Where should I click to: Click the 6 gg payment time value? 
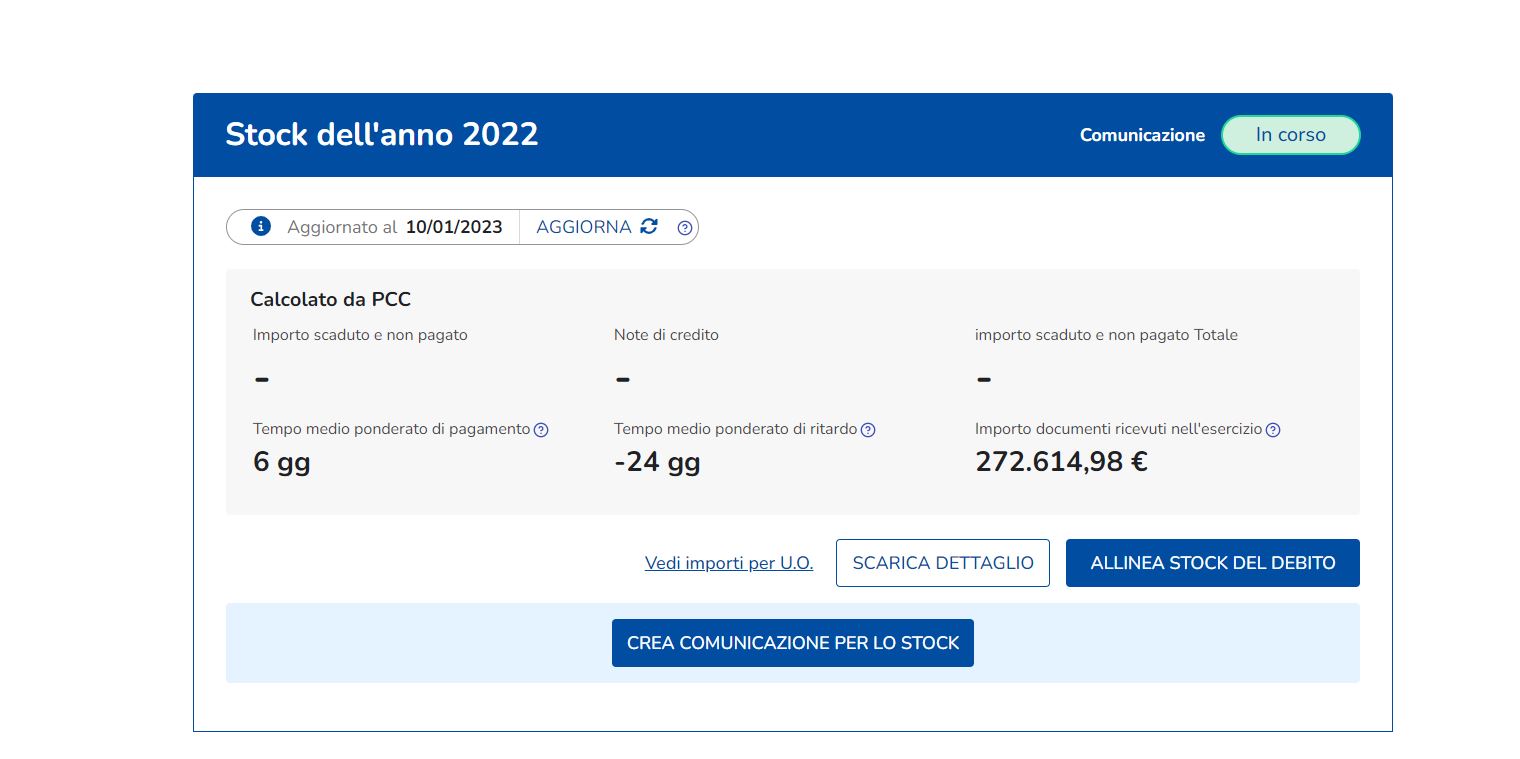point(281,462)
